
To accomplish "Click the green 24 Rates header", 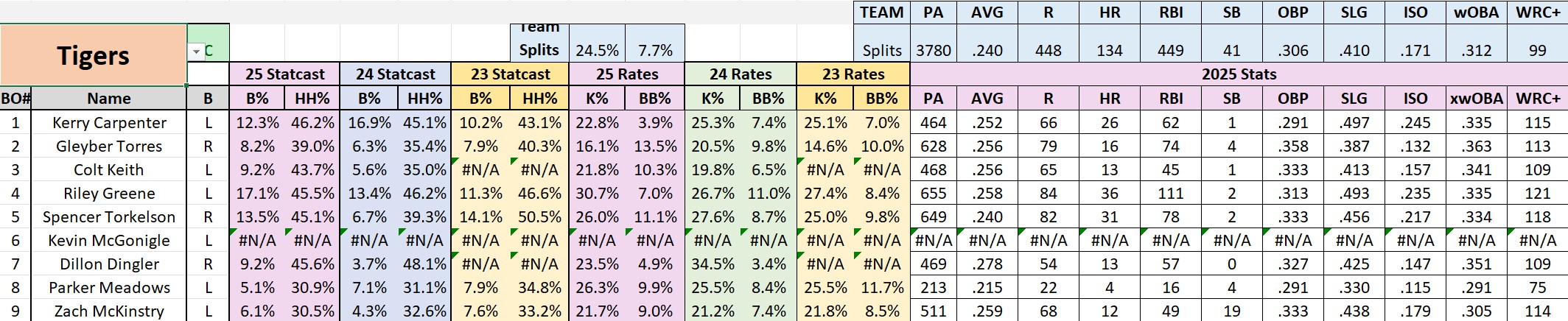I will click(x=741, y=74).
